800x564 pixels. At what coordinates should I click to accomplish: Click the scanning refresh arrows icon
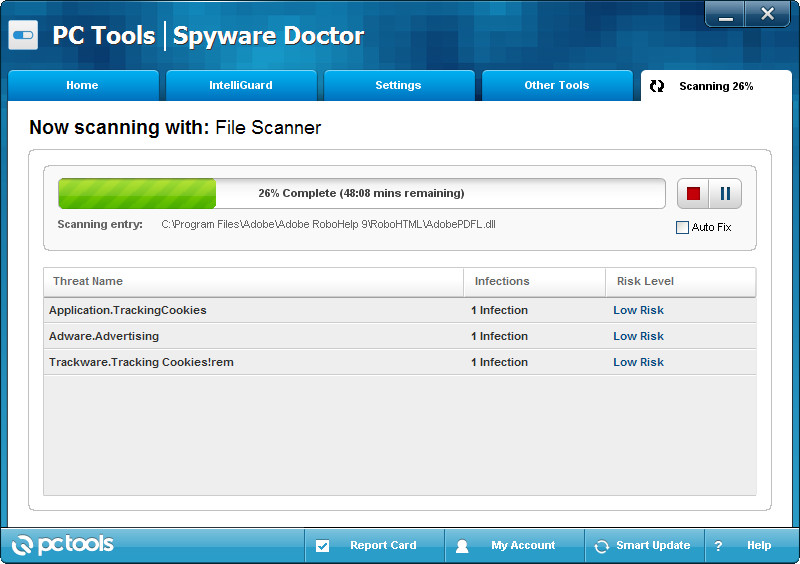click(x=657, y=86)
